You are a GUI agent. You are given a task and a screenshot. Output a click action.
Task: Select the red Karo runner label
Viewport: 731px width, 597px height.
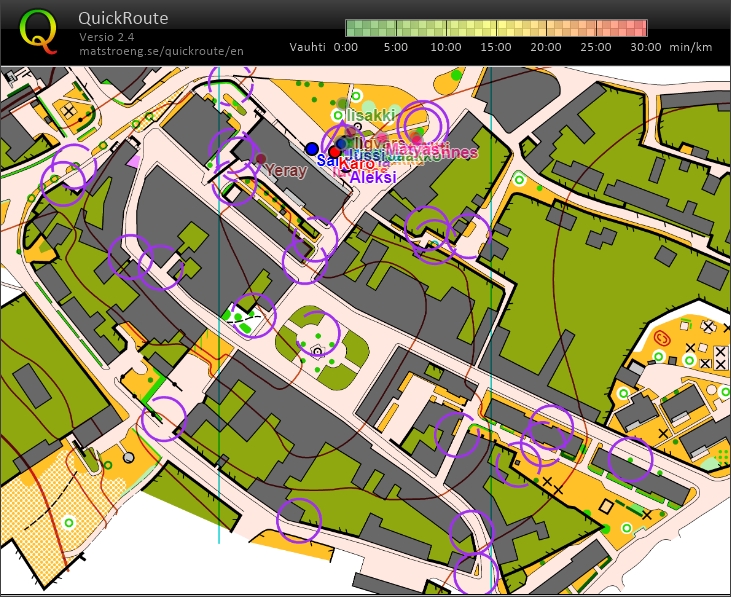tap(356, 164)
